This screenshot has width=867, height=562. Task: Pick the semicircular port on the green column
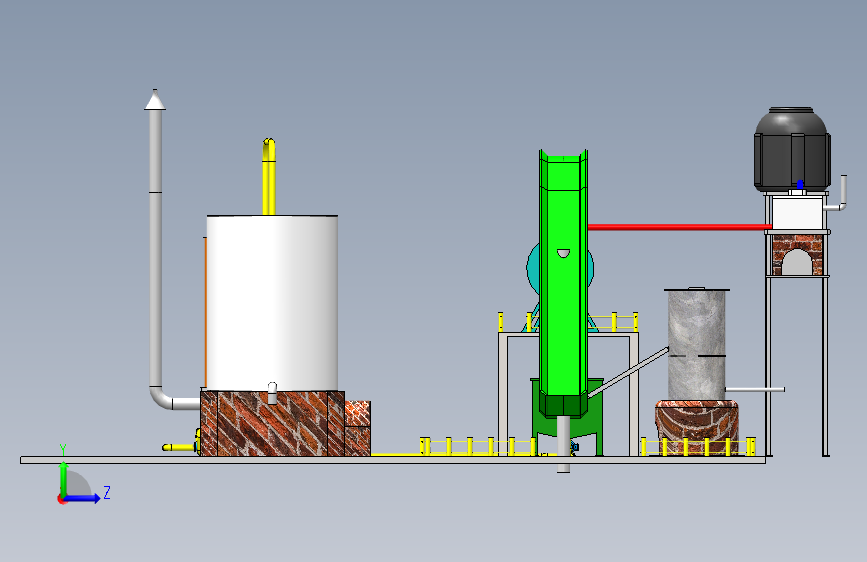click(563, 253)
